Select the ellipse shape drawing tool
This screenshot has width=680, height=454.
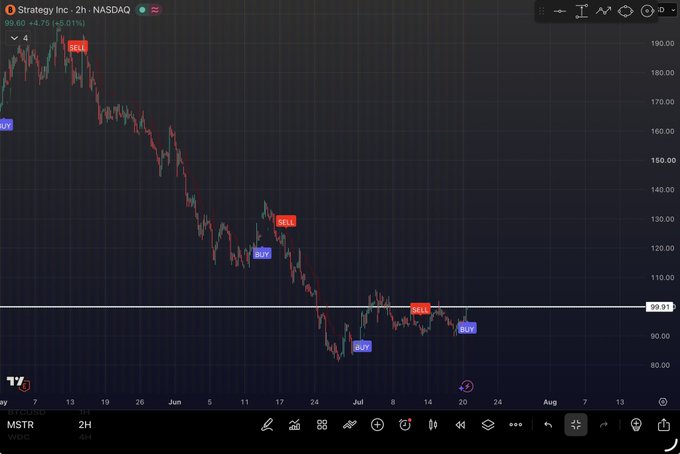625,11
